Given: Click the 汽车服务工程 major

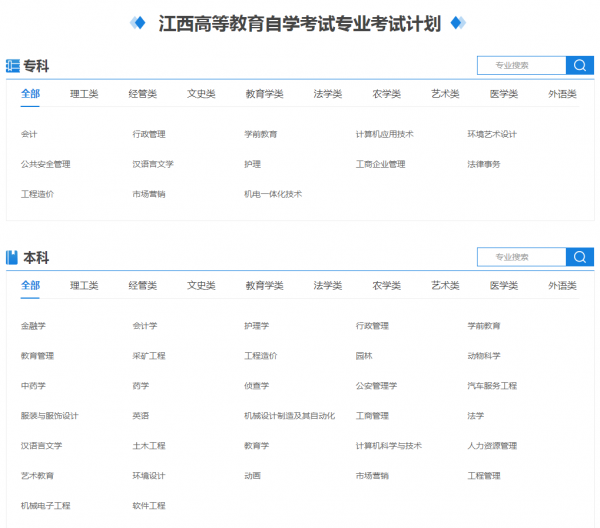Looking at the screenshot, I should click(492, 386).
